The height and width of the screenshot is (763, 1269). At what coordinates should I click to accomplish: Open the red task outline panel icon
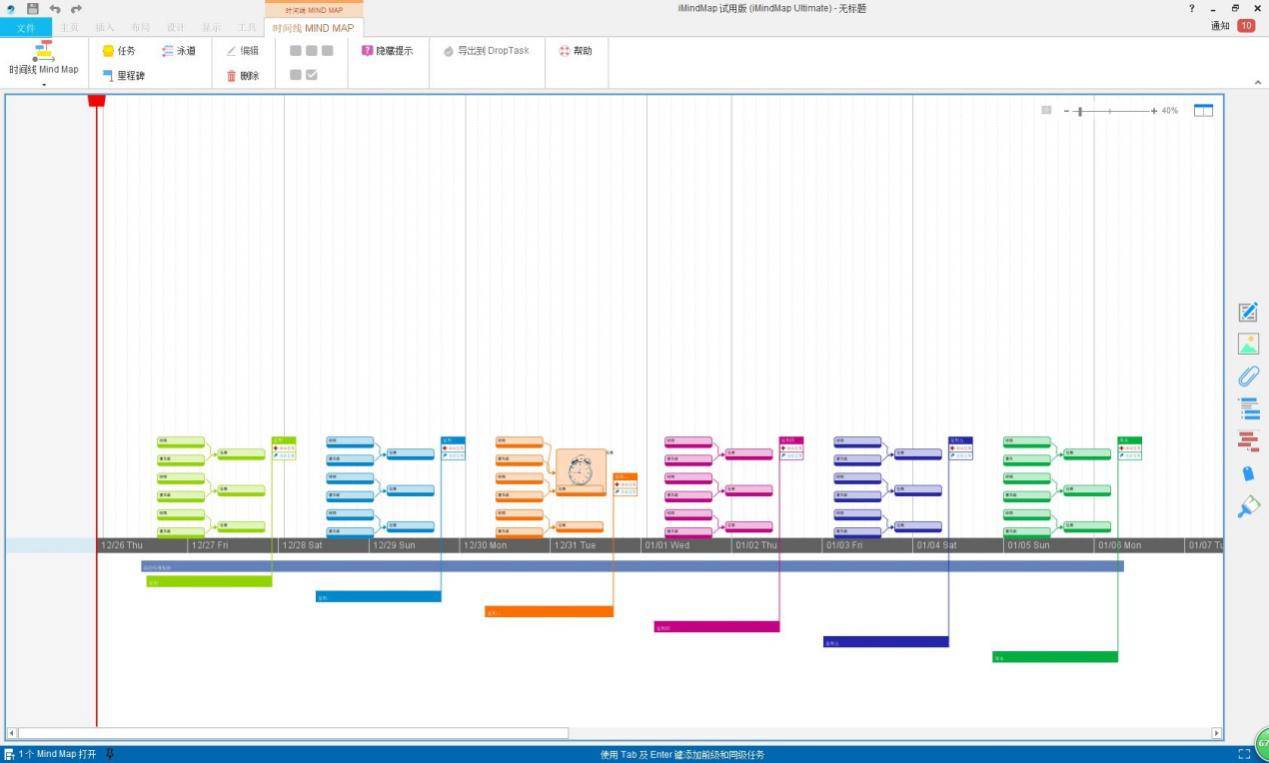pyautogui.click(x=1248, y=441)
